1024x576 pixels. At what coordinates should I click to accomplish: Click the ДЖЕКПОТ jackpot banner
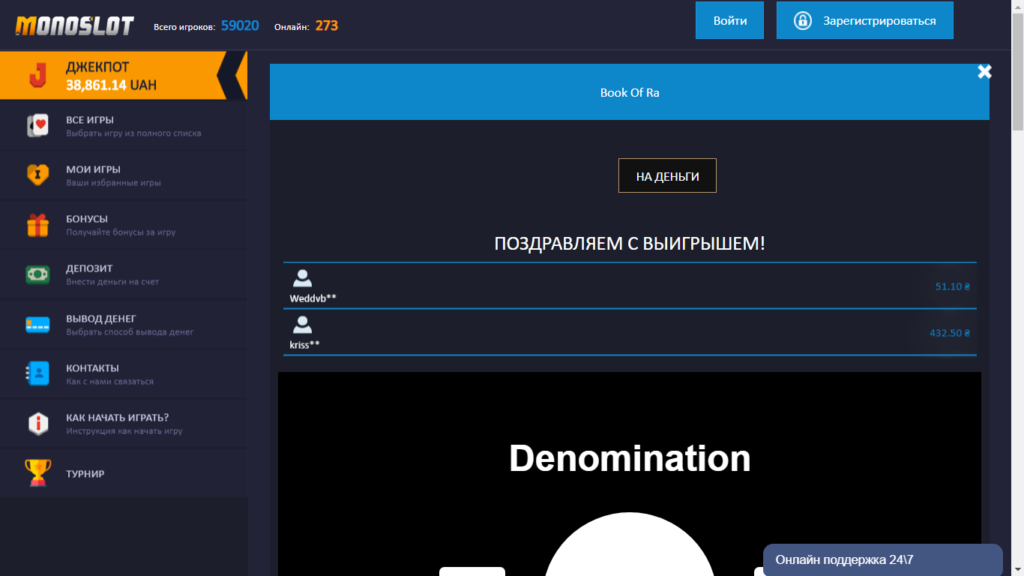(x=110, y=76)
